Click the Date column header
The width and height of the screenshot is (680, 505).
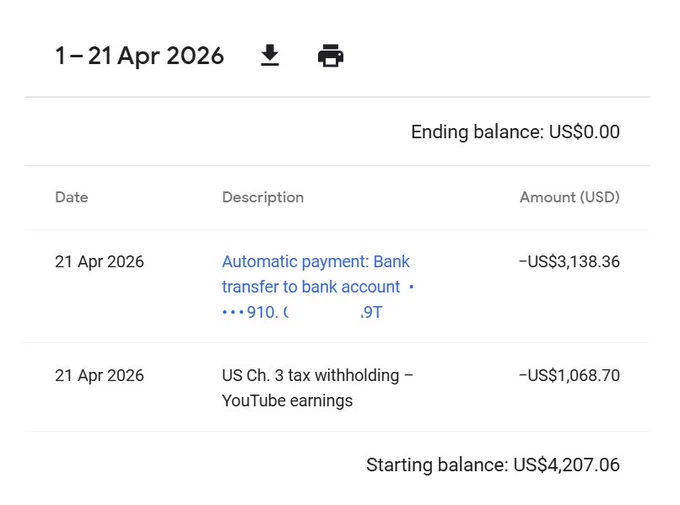tap(72, 197)
